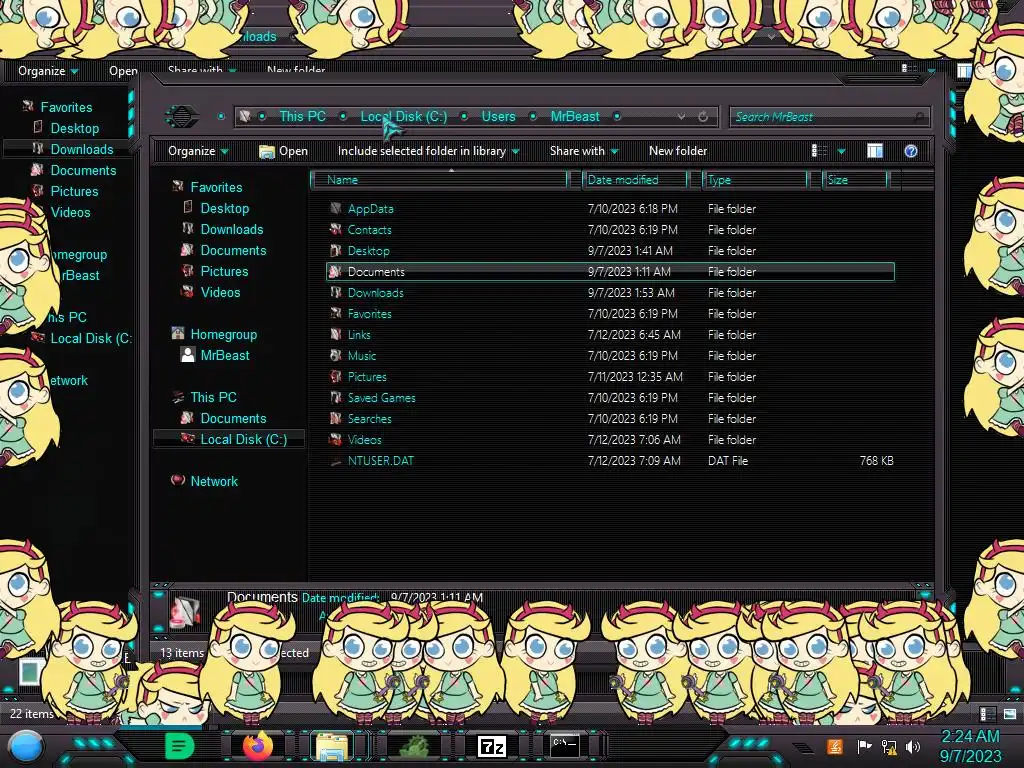Open the address bar history dropdown
Viewport: 1024px width, 768px height.
[x=681, y=117]
